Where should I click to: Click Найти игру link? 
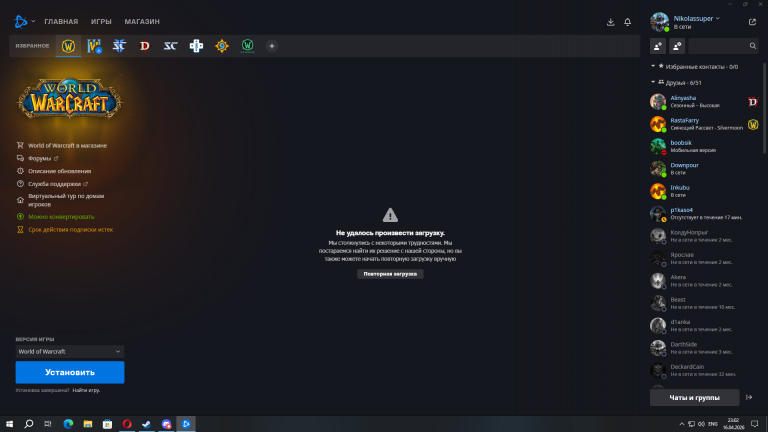click(86, 390)
